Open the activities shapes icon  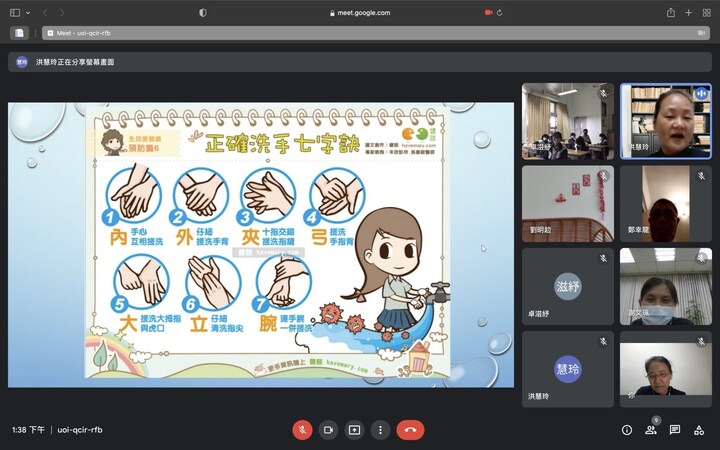tap(699, 430)
